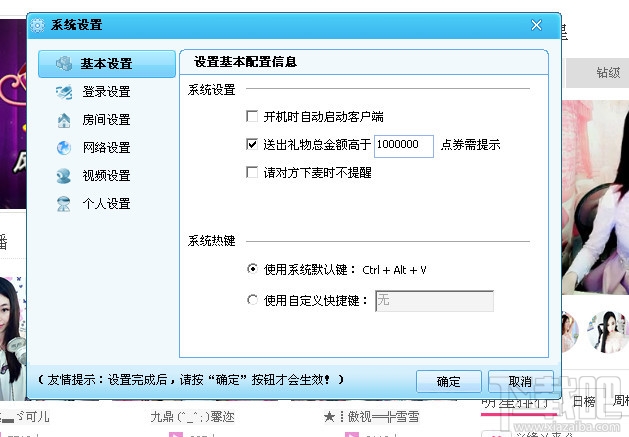Open the 基本设置 tab
The width and height of the screenshot is (629, 437).
107,64
